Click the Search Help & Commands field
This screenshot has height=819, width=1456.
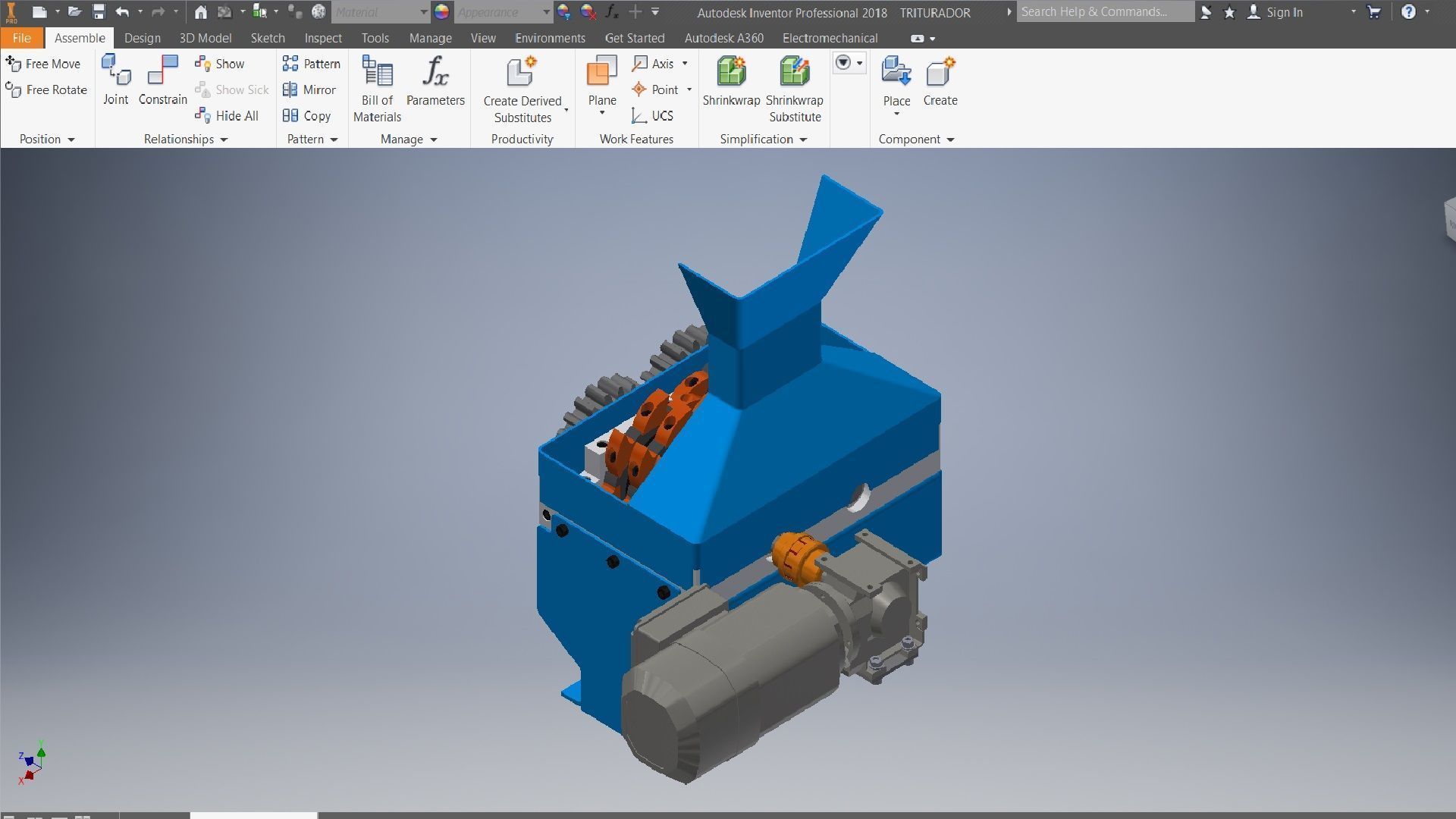click(x=1105, y=12)
